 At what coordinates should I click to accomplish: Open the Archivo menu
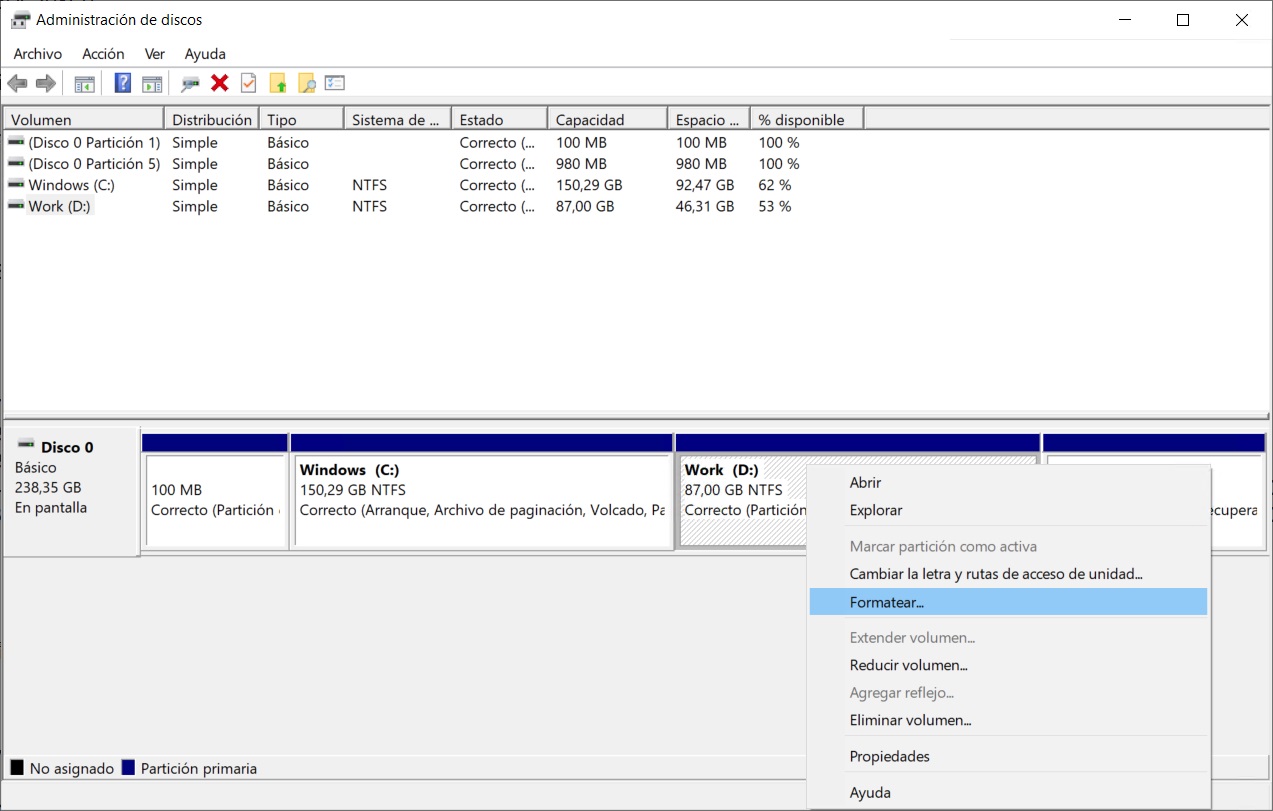[37, 54]
